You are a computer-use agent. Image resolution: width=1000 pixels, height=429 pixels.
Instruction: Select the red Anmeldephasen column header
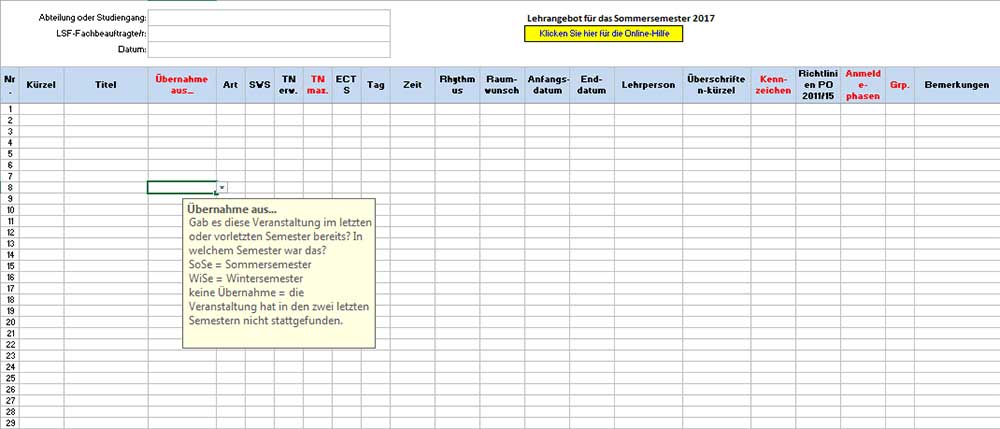click(863, 84)
